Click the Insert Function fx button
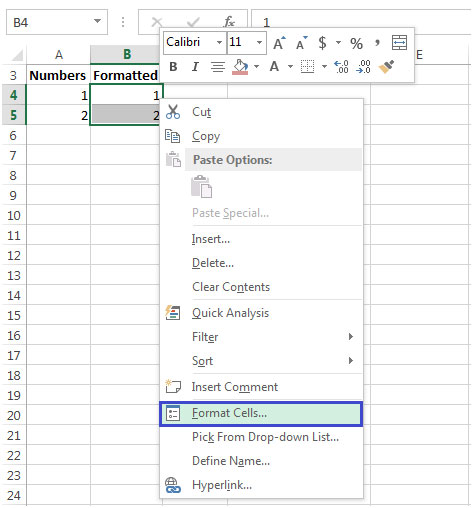473x508 pixels. [229, 22]
